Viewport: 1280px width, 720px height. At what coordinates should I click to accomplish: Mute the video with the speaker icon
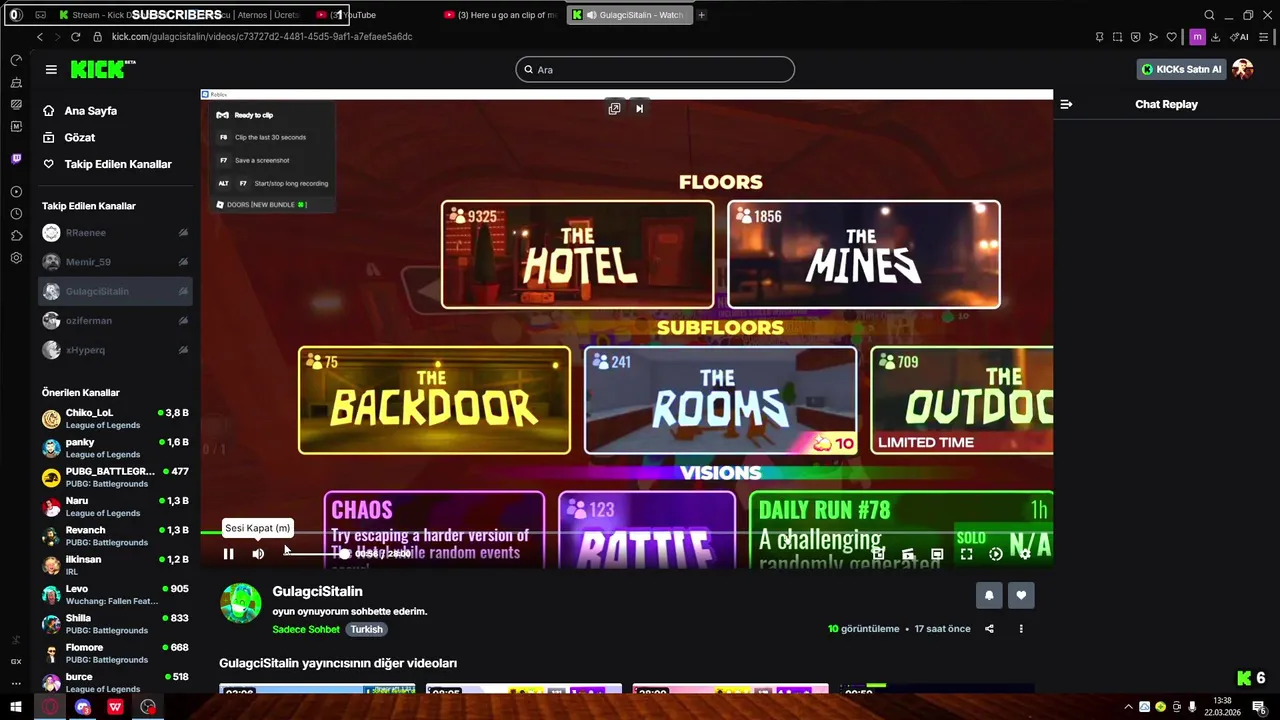pos(258,554)
